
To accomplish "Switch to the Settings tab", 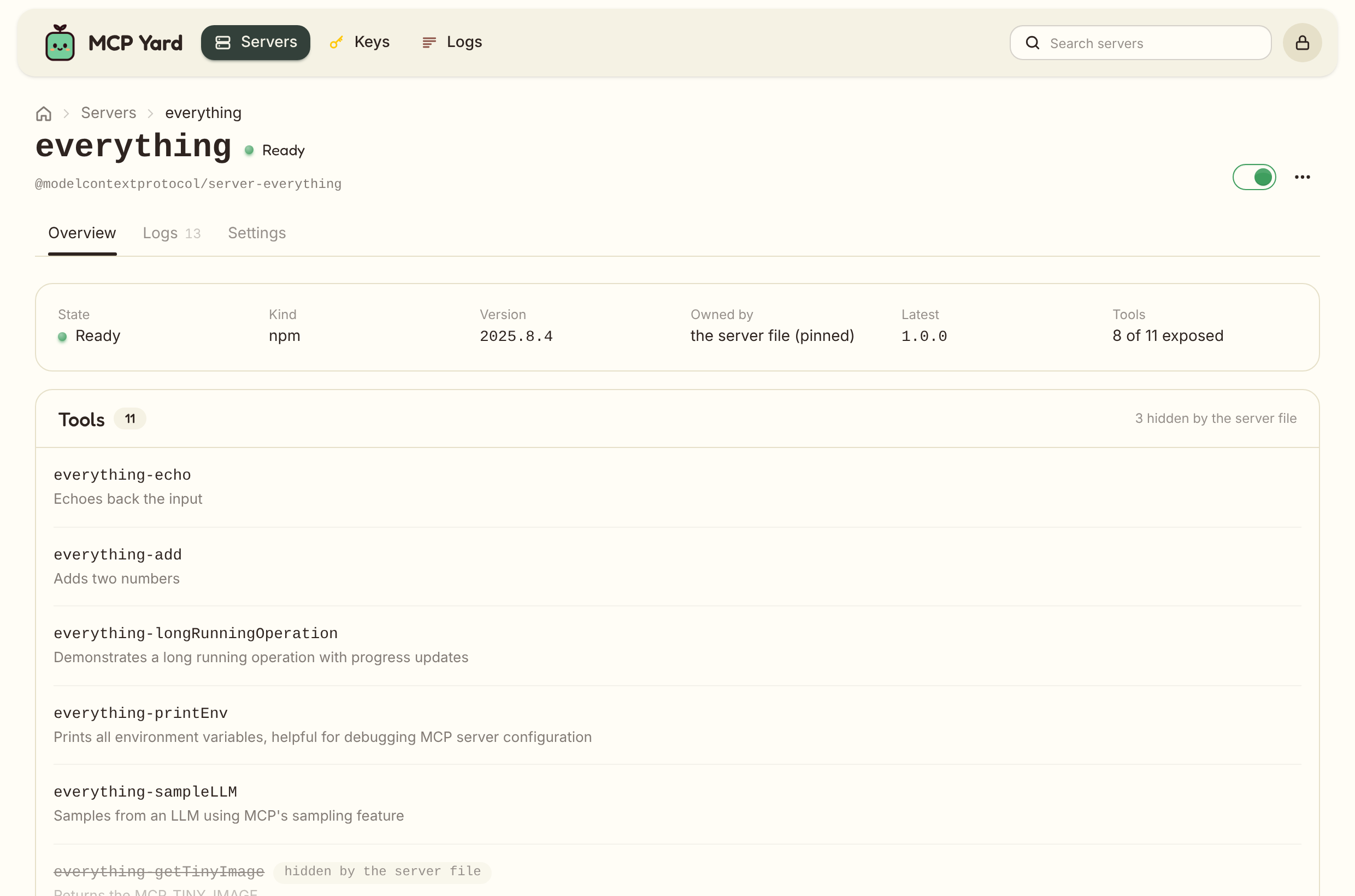I will pos(257,233).
